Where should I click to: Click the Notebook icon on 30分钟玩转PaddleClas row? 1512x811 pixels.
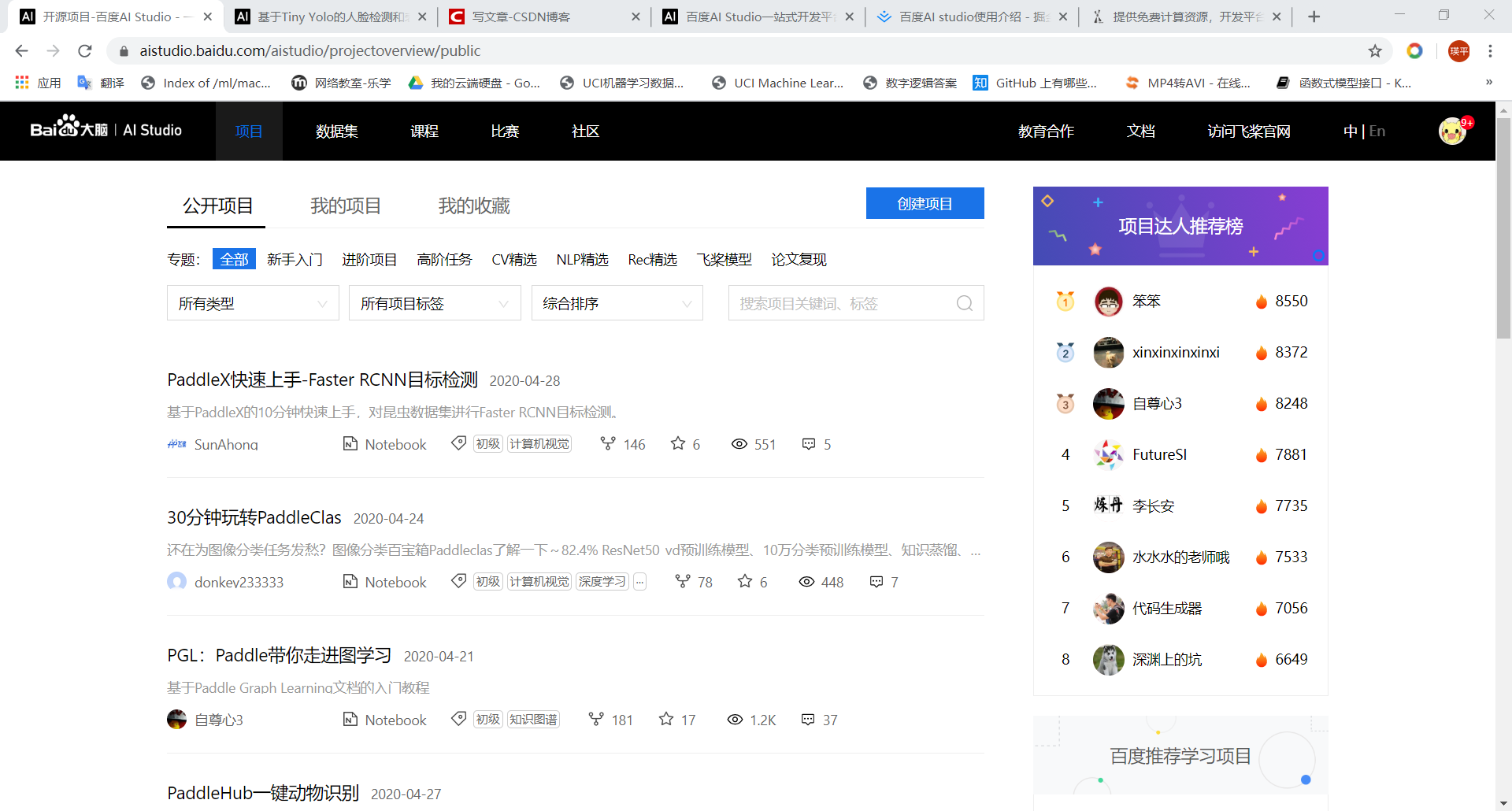[x=350, y=582]
